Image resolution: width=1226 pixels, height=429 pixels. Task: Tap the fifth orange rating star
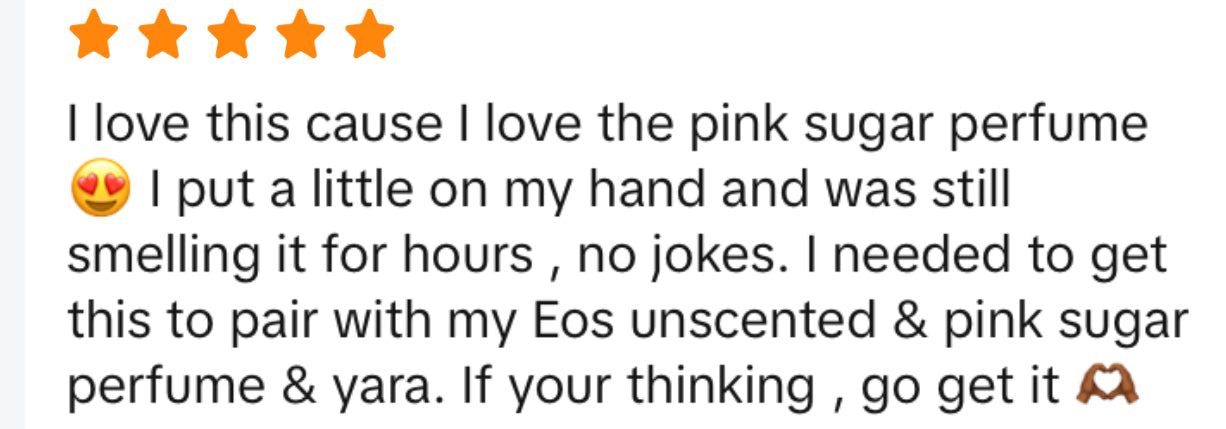point(369,37)
